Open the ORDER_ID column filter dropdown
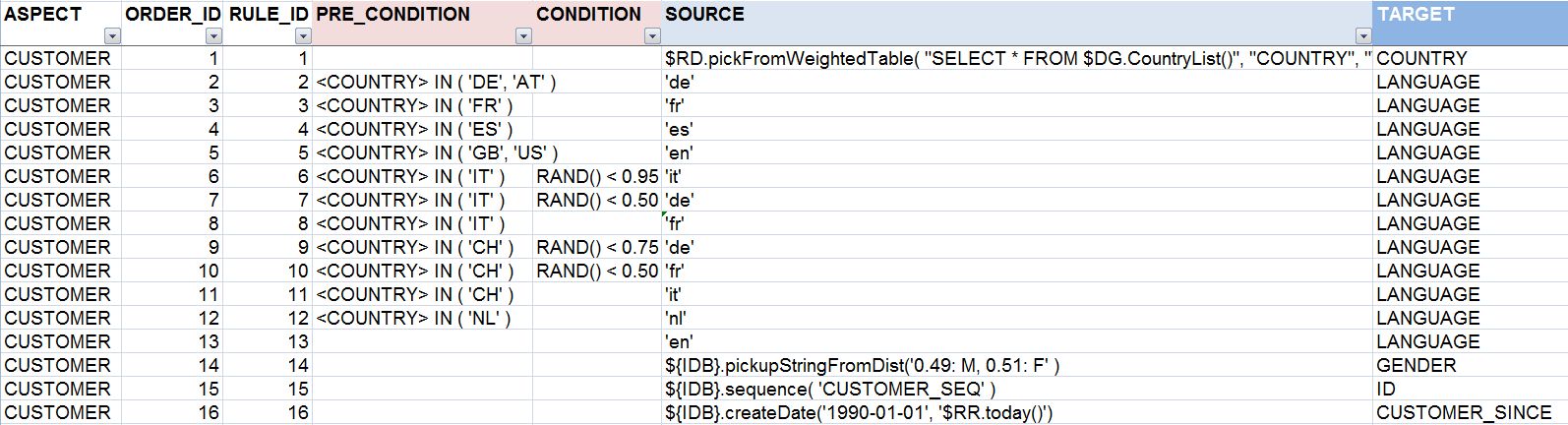 click(213, 36)
